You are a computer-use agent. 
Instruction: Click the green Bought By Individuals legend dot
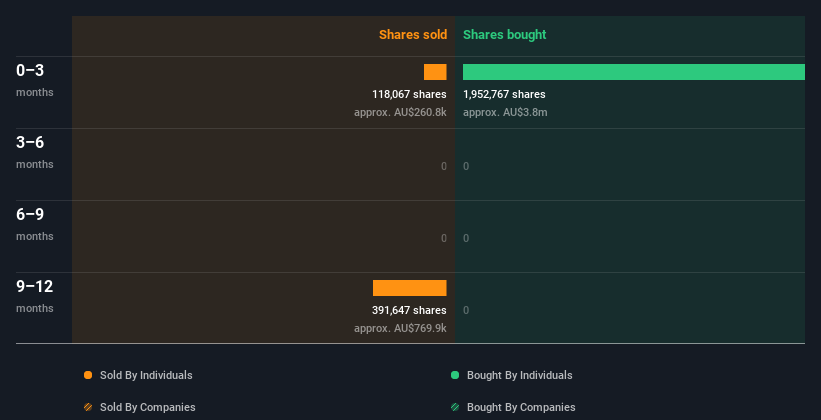(x=455, y=375)
